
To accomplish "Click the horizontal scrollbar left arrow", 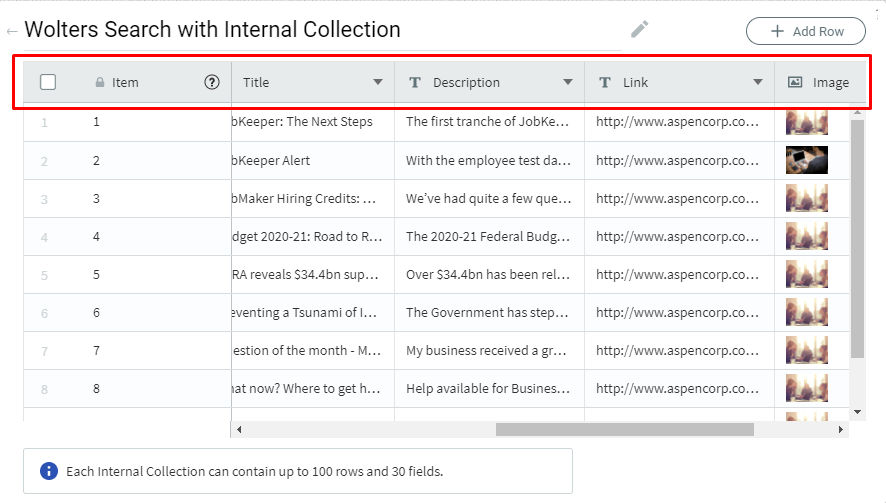I will coord(238,430).
